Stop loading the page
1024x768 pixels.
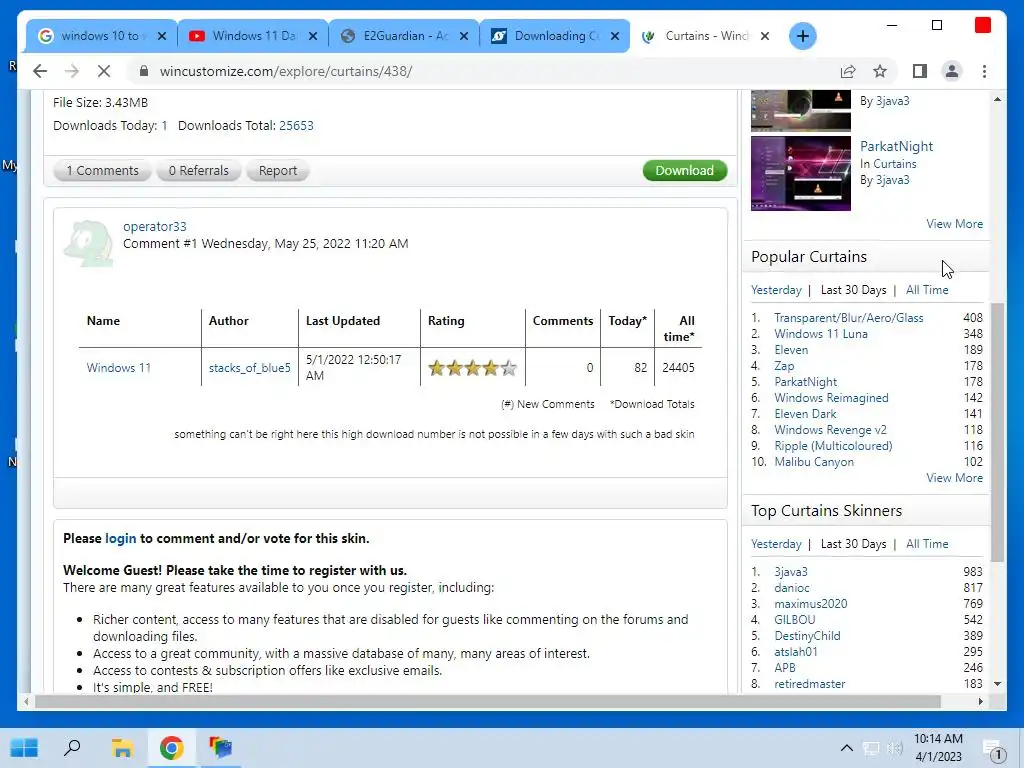[x=104, y=71]
